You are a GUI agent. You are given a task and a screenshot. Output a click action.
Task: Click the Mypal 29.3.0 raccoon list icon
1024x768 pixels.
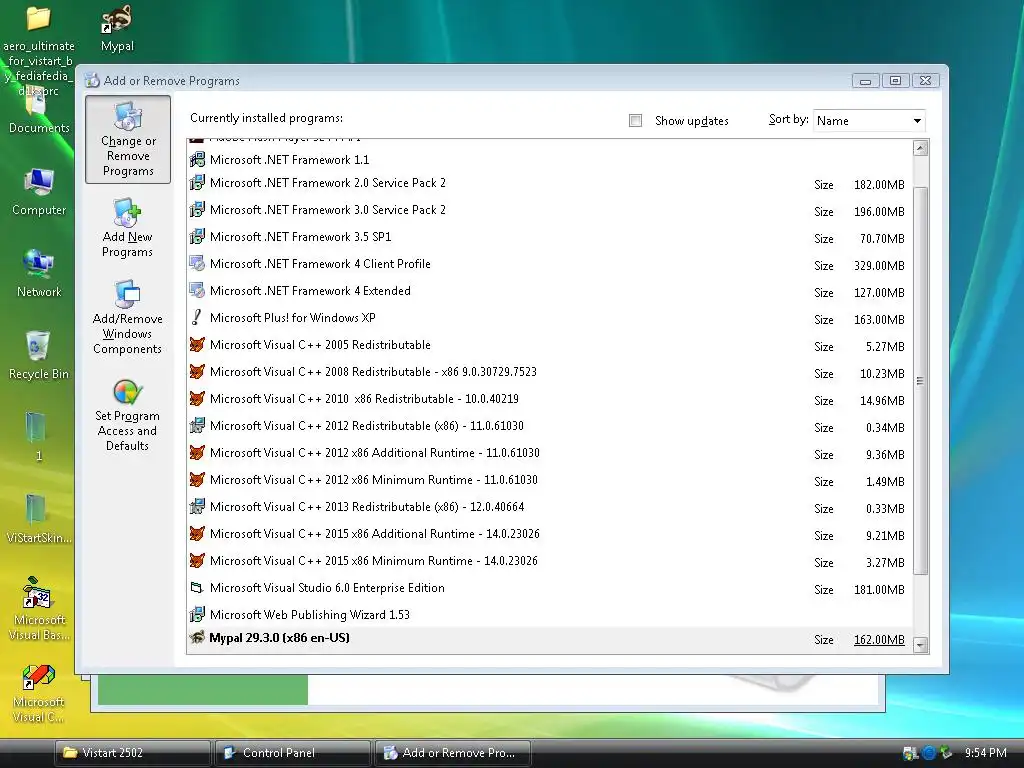[197, 637]
